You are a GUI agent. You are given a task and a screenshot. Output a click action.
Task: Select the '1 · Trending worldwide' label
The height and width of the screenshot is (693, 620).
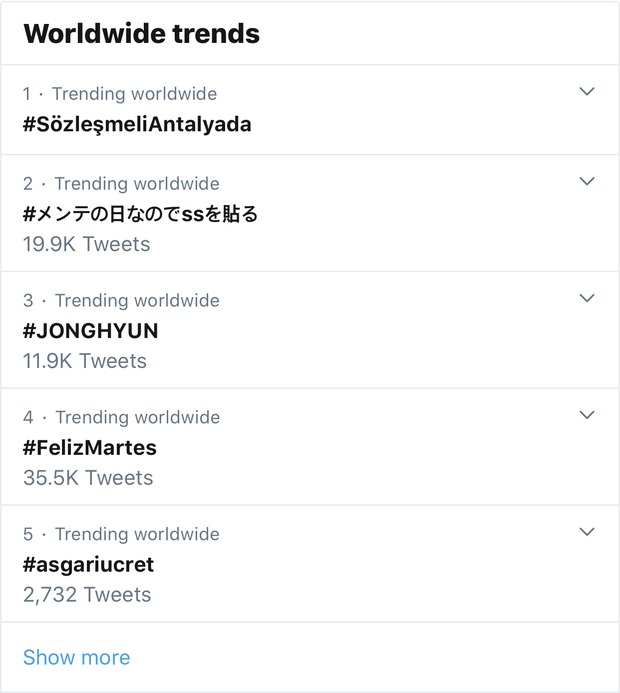(120, 94)
